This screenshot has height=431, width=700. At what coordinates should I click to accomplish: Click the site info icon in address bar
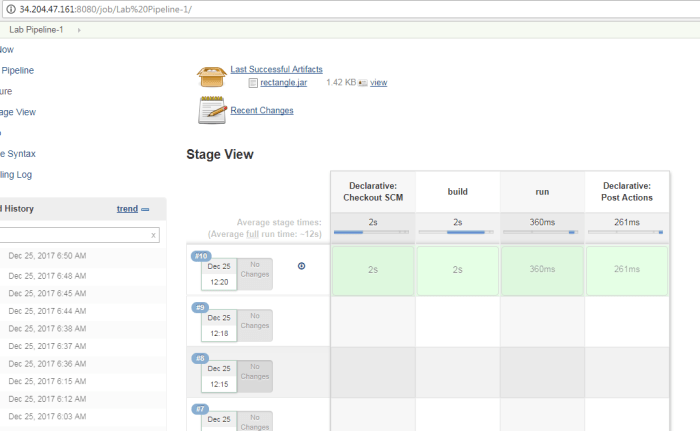coord(9,9)
